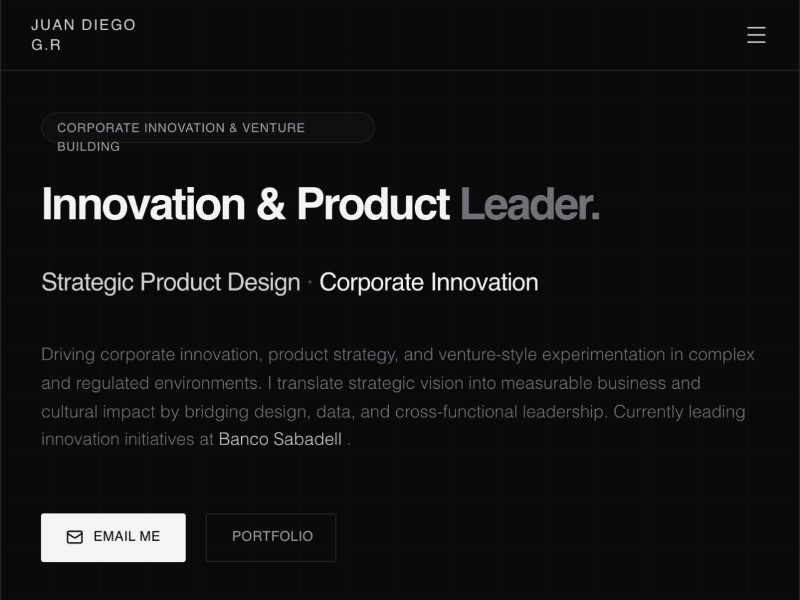This screenshot has width=800, height=600.
Task: Click the "Strategic Product Design" subtitle
Action: point(170,282)
